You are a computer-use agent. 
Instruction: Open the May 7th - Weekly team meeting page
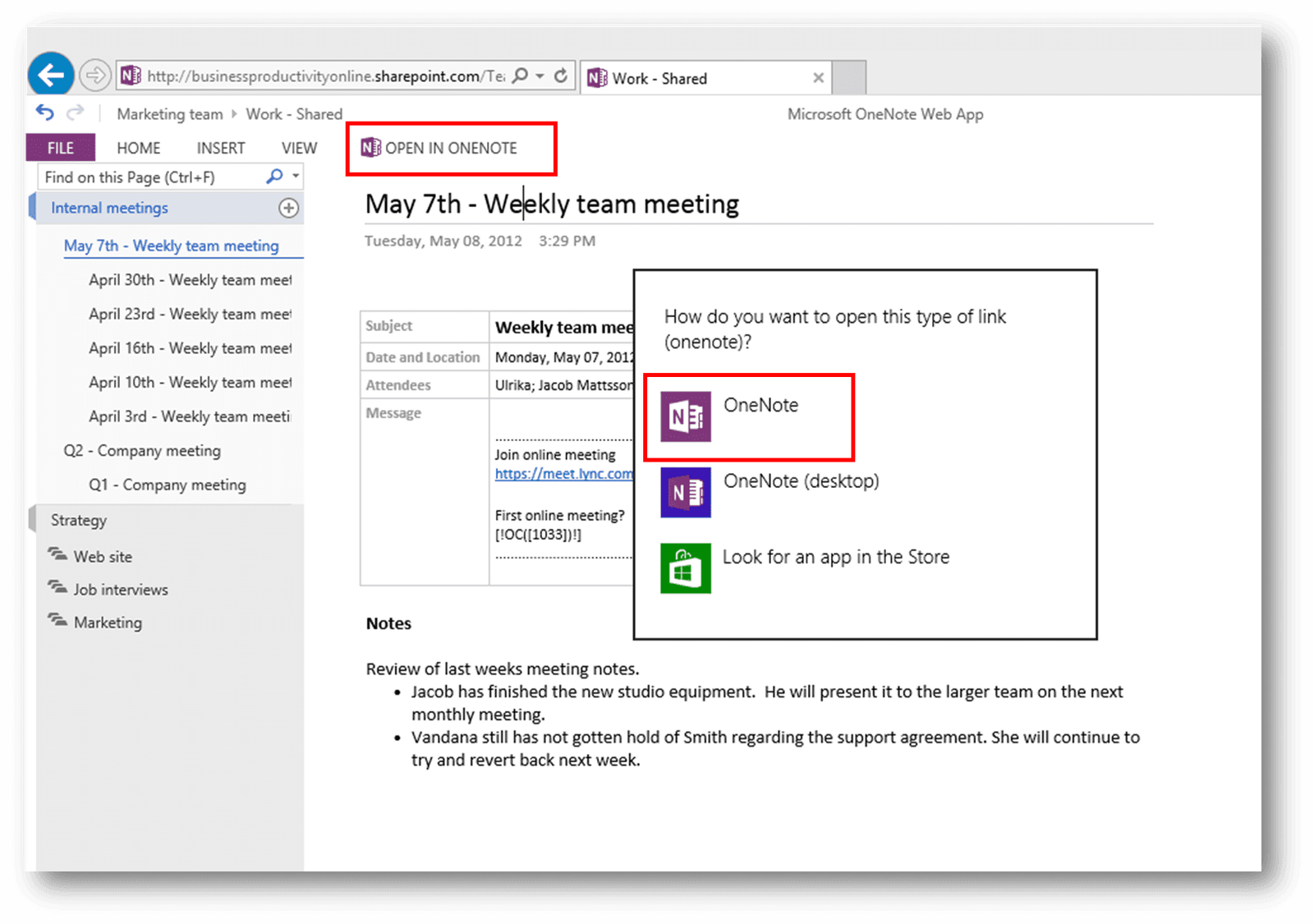(172, 246)
